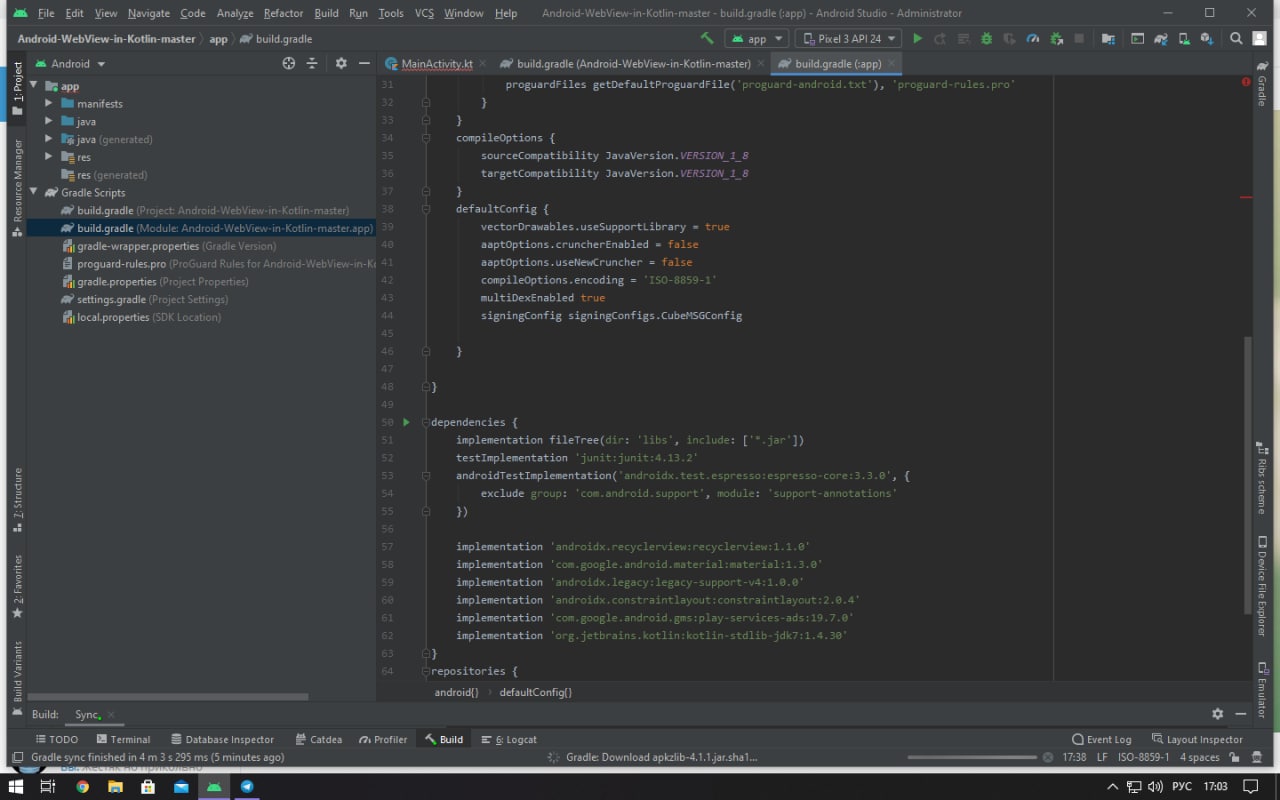
Task: Start debugging with the Debug bug icon
Action: 986,39
